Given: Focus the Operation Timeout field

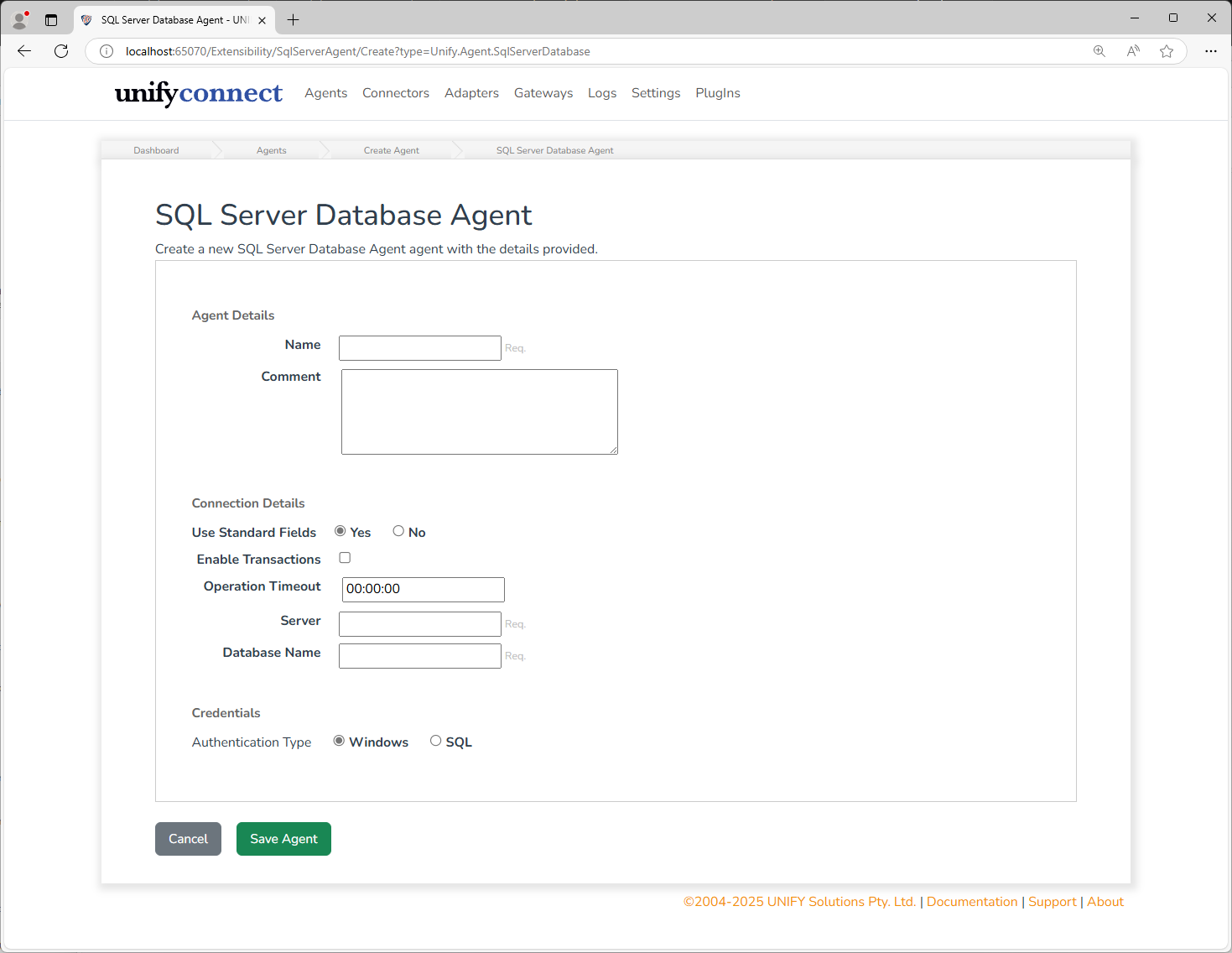Looking at the screenshot, I should coord(424,590).
